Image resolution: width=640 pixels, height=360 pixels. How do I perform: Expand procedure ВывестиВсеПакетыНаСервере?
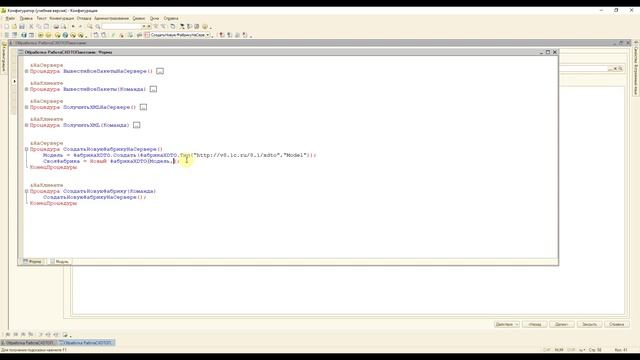pos(27,71)
